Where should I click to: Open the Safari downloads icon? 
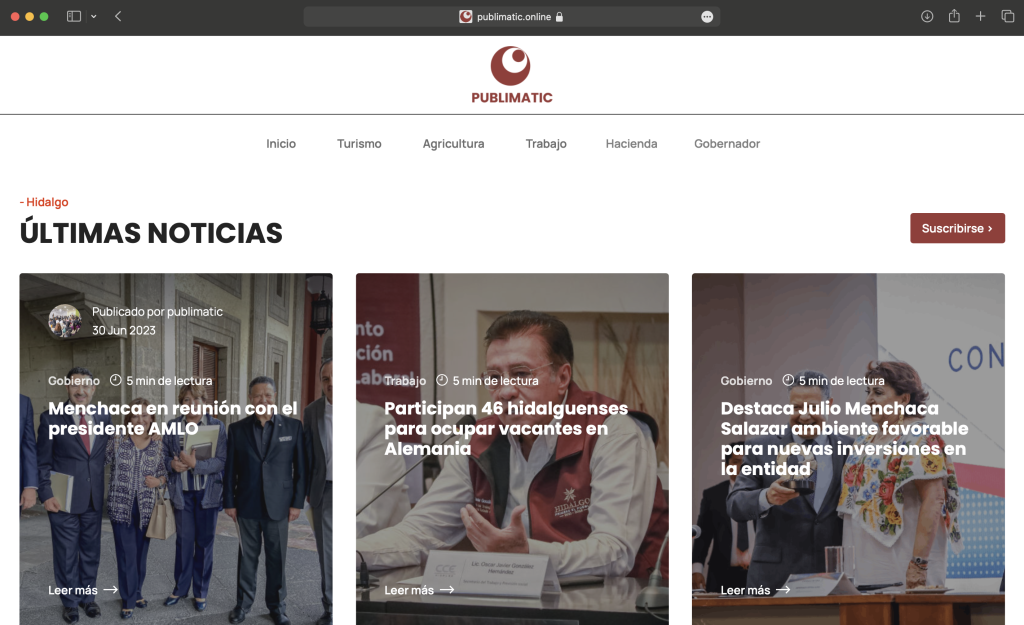click(927, 16)
